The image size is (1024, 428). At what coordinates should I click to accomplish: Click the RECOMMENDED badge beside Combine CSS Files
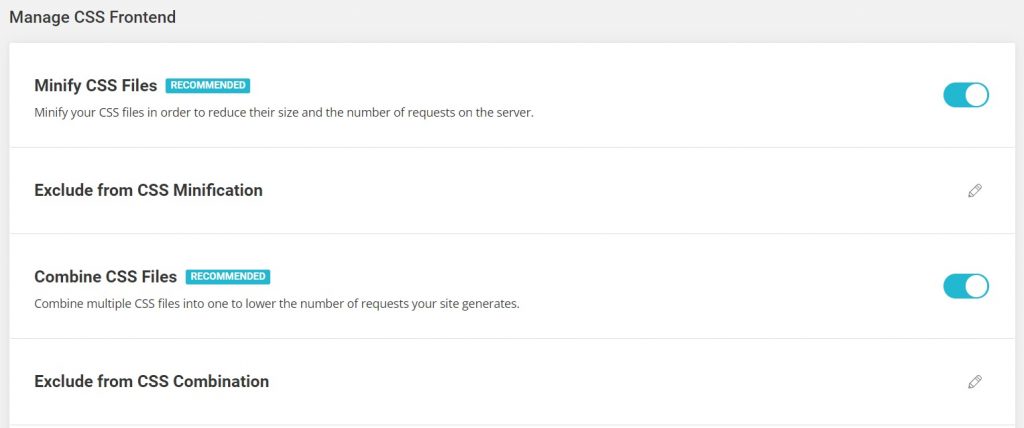(x=228, y=277)
